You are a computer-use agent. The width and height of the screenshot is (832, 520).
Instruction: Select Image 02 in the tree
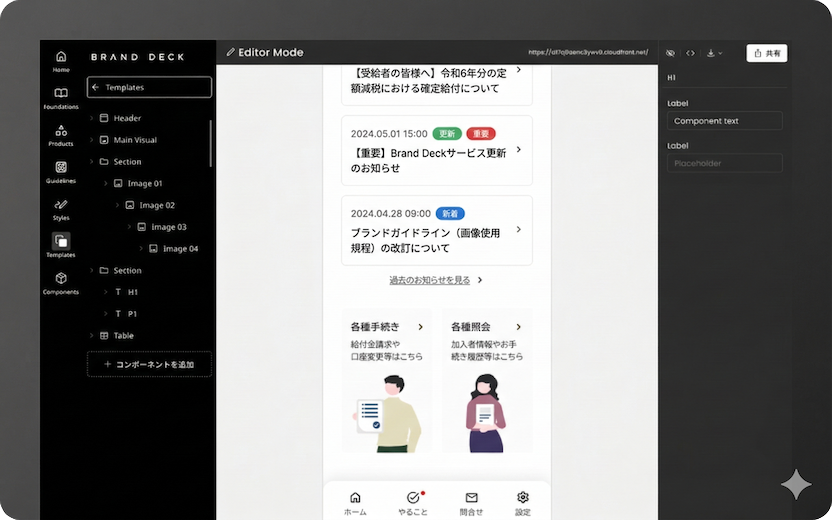point(157,205)
